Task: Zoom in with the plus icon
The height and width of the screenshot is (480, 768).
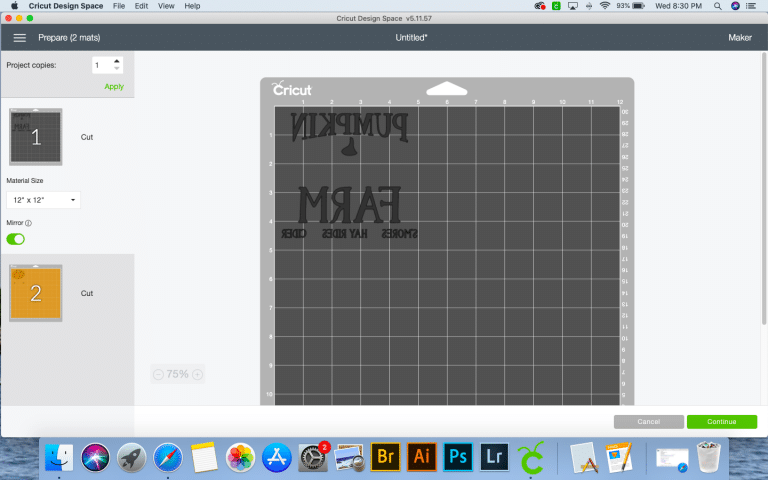Action: tap(197, 375)
